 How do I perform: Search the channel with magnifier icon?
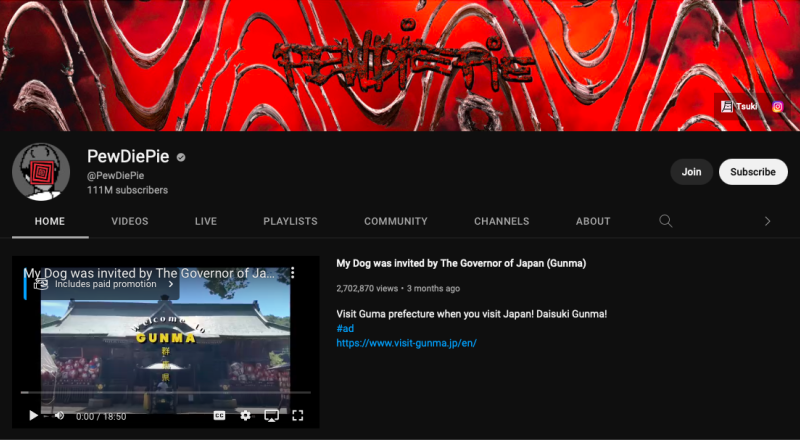pos(665,221)
